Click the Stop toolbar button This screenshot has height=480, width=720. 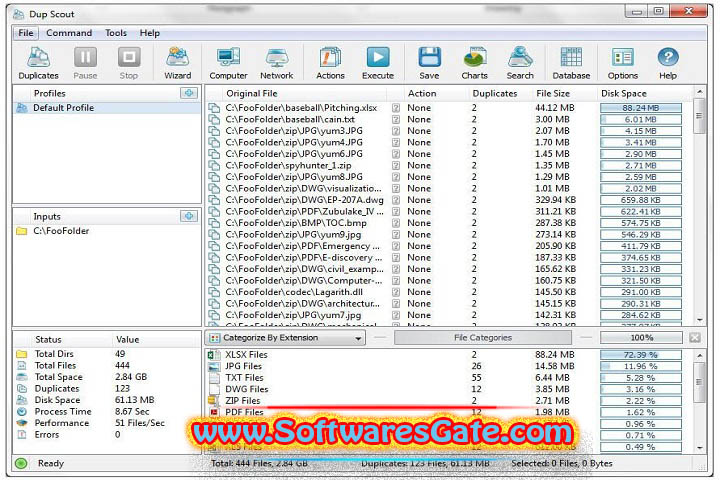[x=129, y=63]
